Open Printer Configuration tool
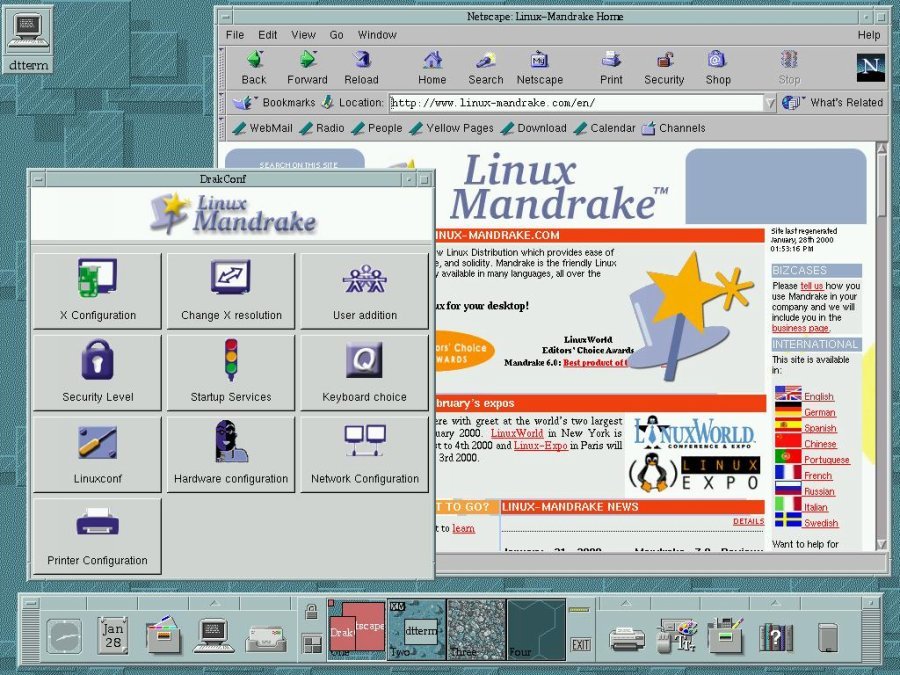Image resolution: width=900 pixels, height=675 pixels. (98, 536)
